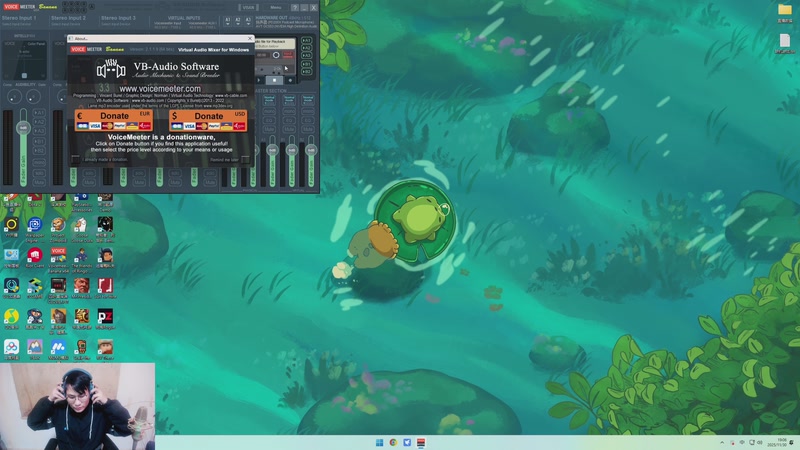Viewport: 800px width, 450px height.
Task: Toggle A3 routing on Stereo Input 1
Action: 39,131
